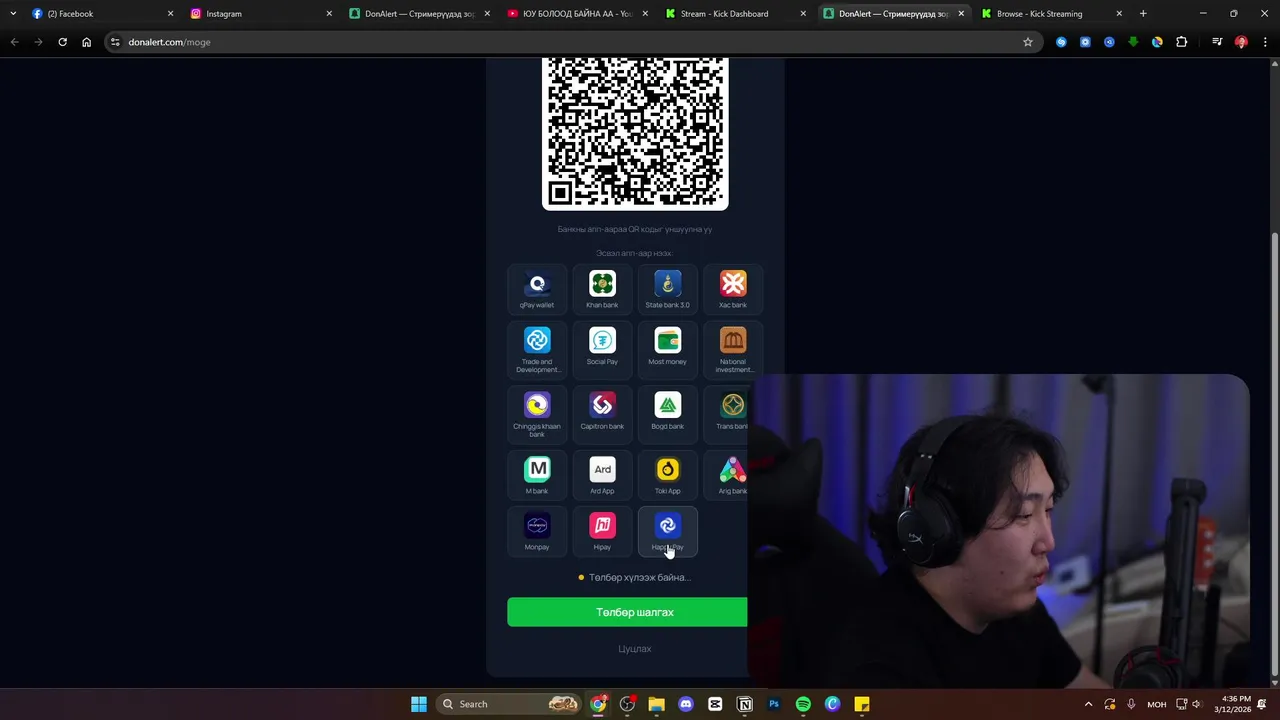This screenshot has width=1280, height=720.
Task: Open Notion from the taskbar
Action: pyautogui.click(x=744, y=704)
